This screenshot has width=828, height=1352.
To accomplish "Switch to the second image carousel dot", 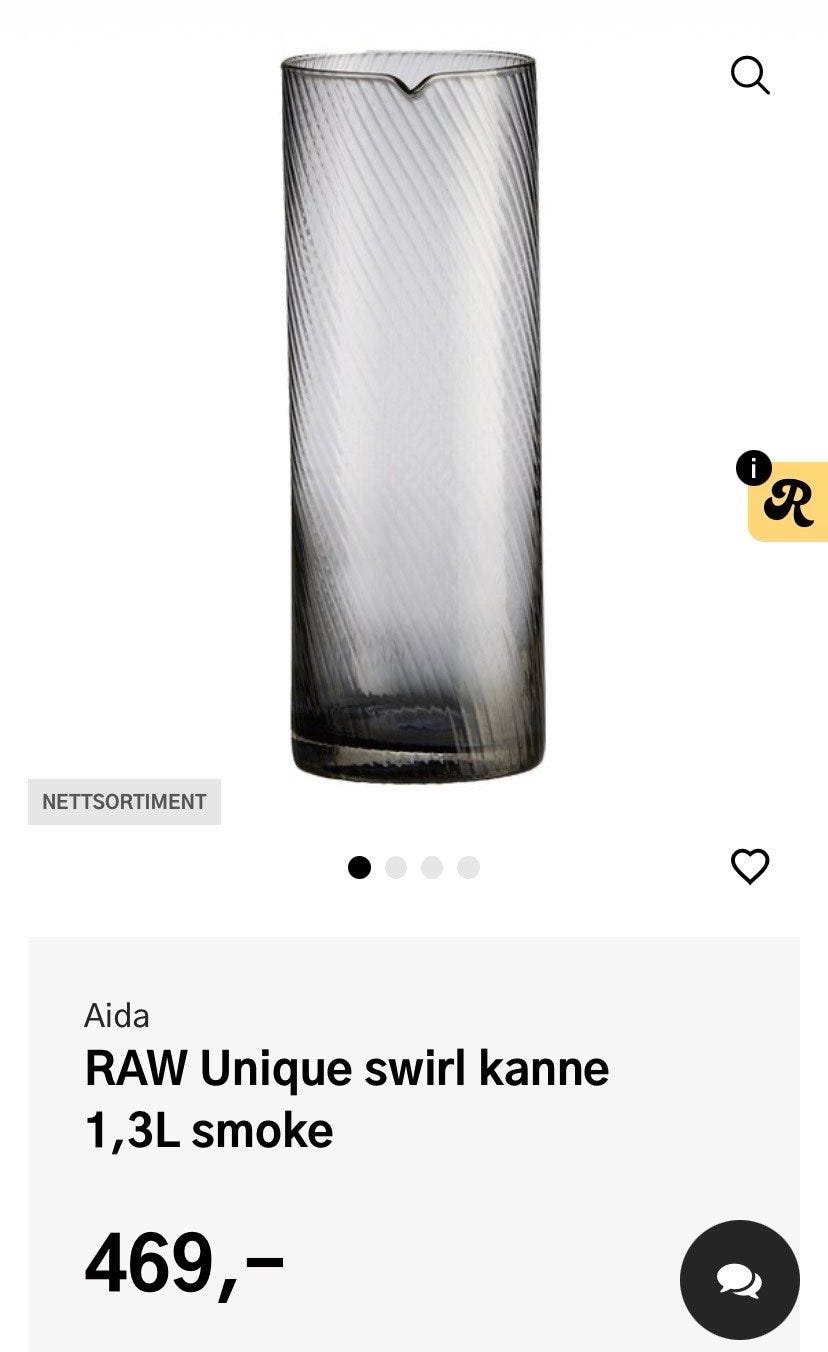I will 396,867.
